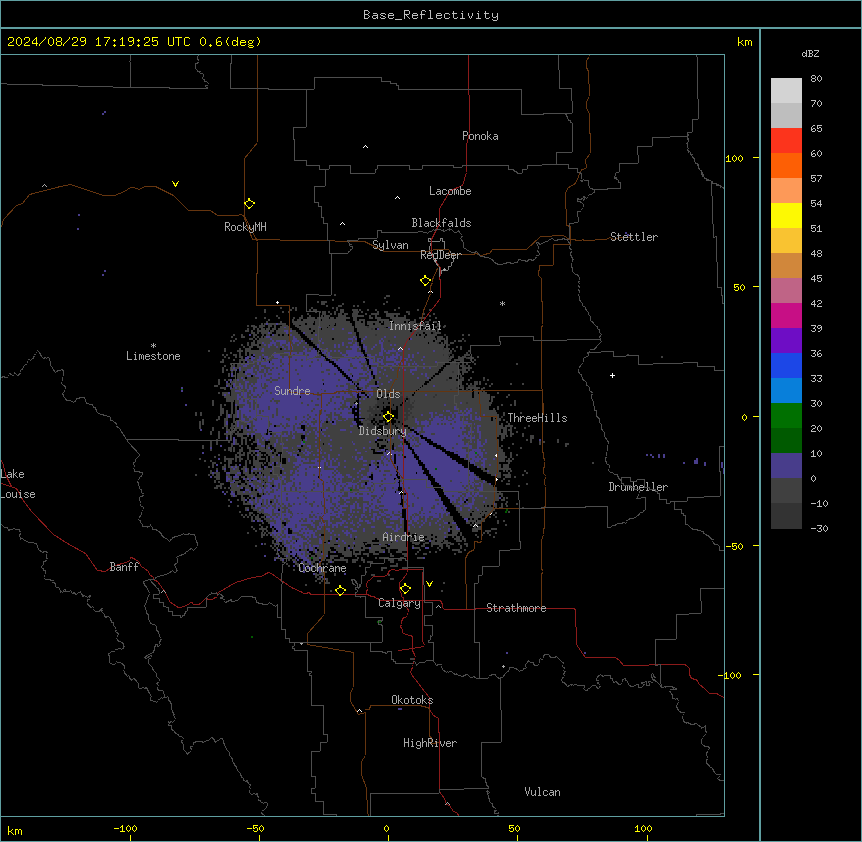Image resolution: width=862 pixels, height=842 pixels.
Task: Click the Ponoka city label
Action: [x=480, y=136]
